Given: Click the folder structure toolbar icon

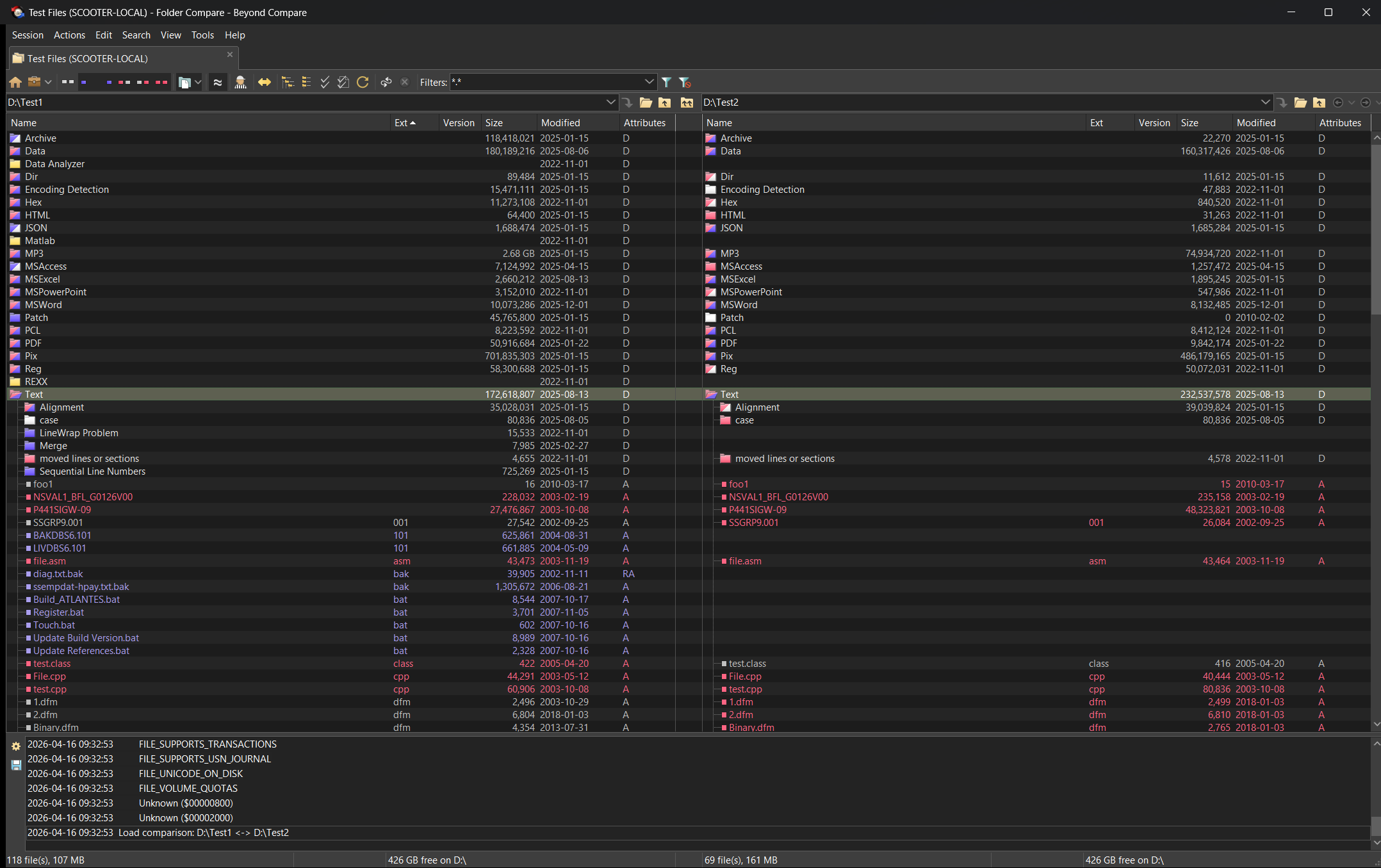Looking at the screenshot, I should point(184,82).
